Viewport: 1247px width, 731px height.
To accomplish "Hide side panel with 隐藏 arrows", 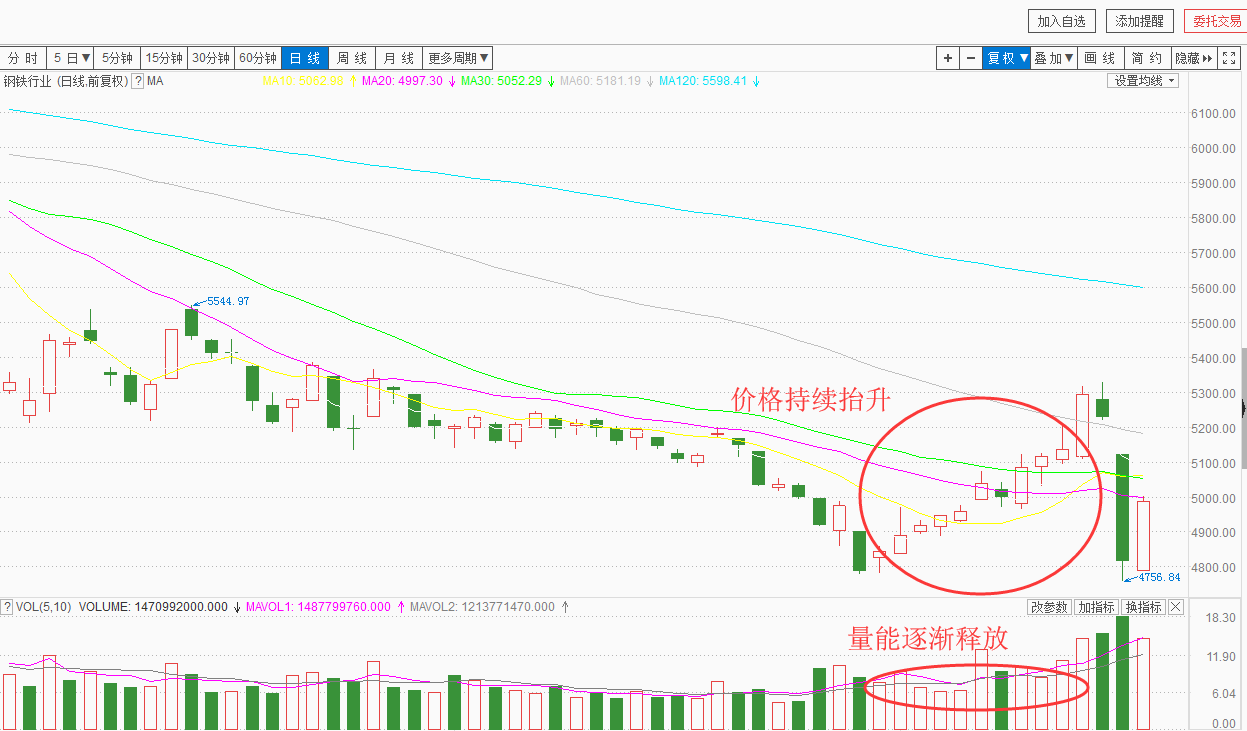I will point(1193,58).
